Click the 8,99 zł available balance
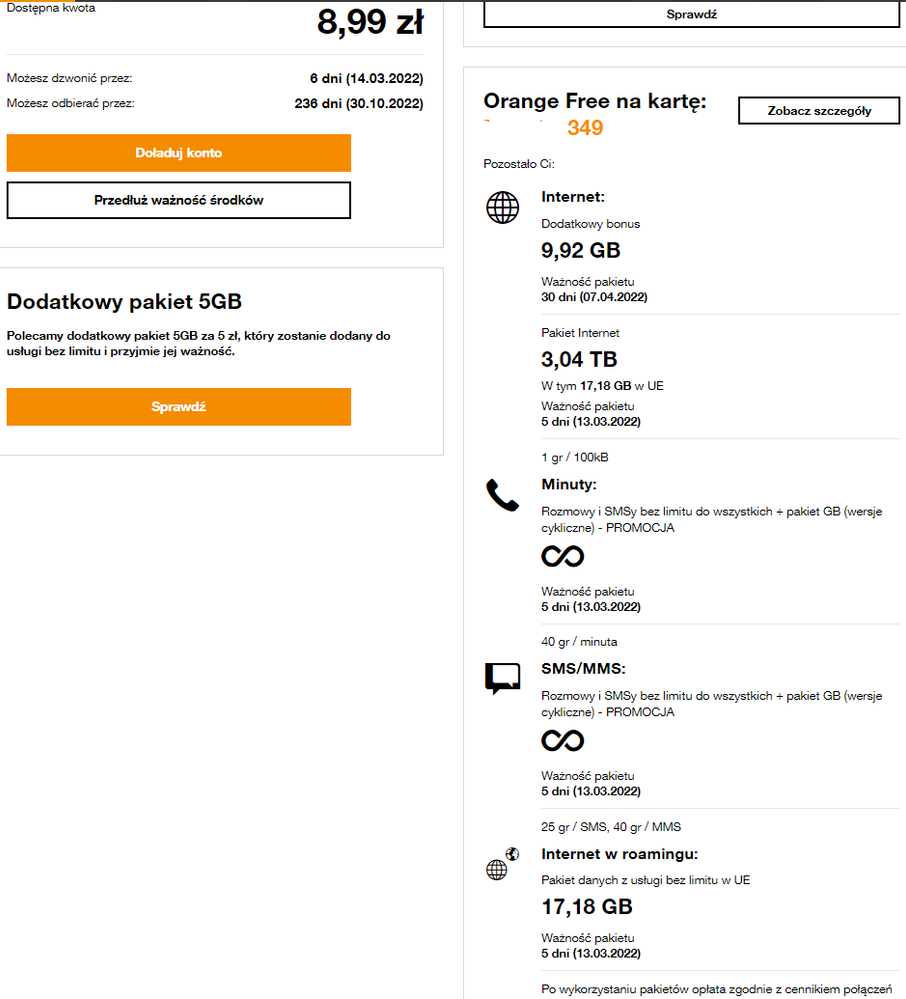The height and width of the screenshot is (999, 906). click(369, 21)
